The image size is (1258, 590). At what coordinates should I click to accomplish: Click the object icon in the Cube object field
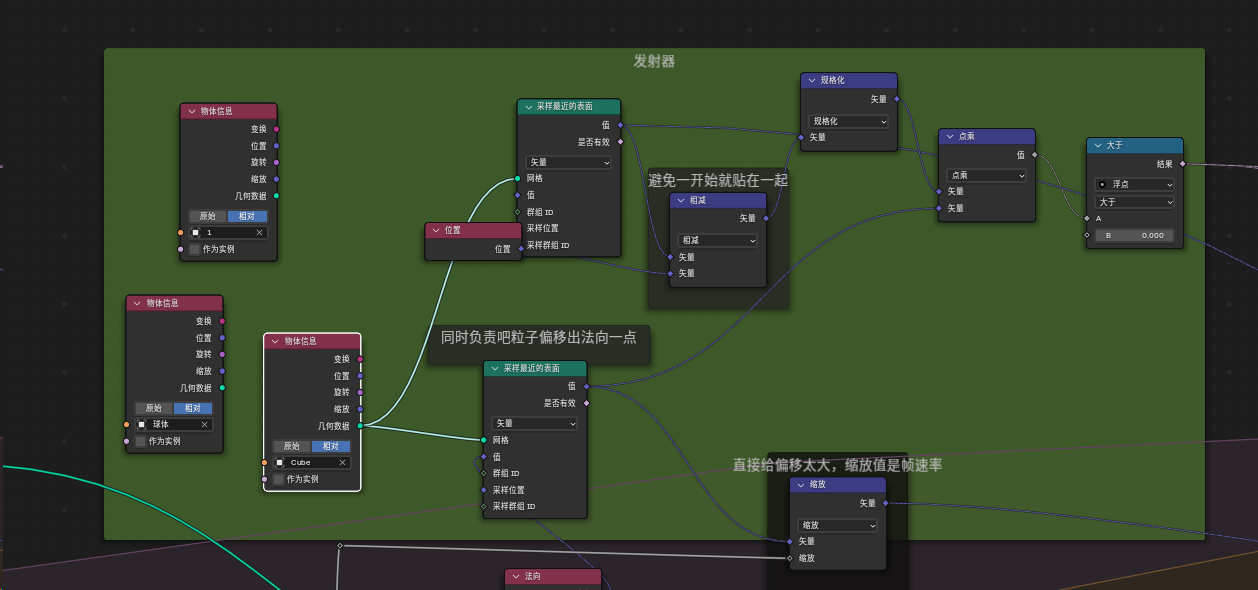(280, 462)
